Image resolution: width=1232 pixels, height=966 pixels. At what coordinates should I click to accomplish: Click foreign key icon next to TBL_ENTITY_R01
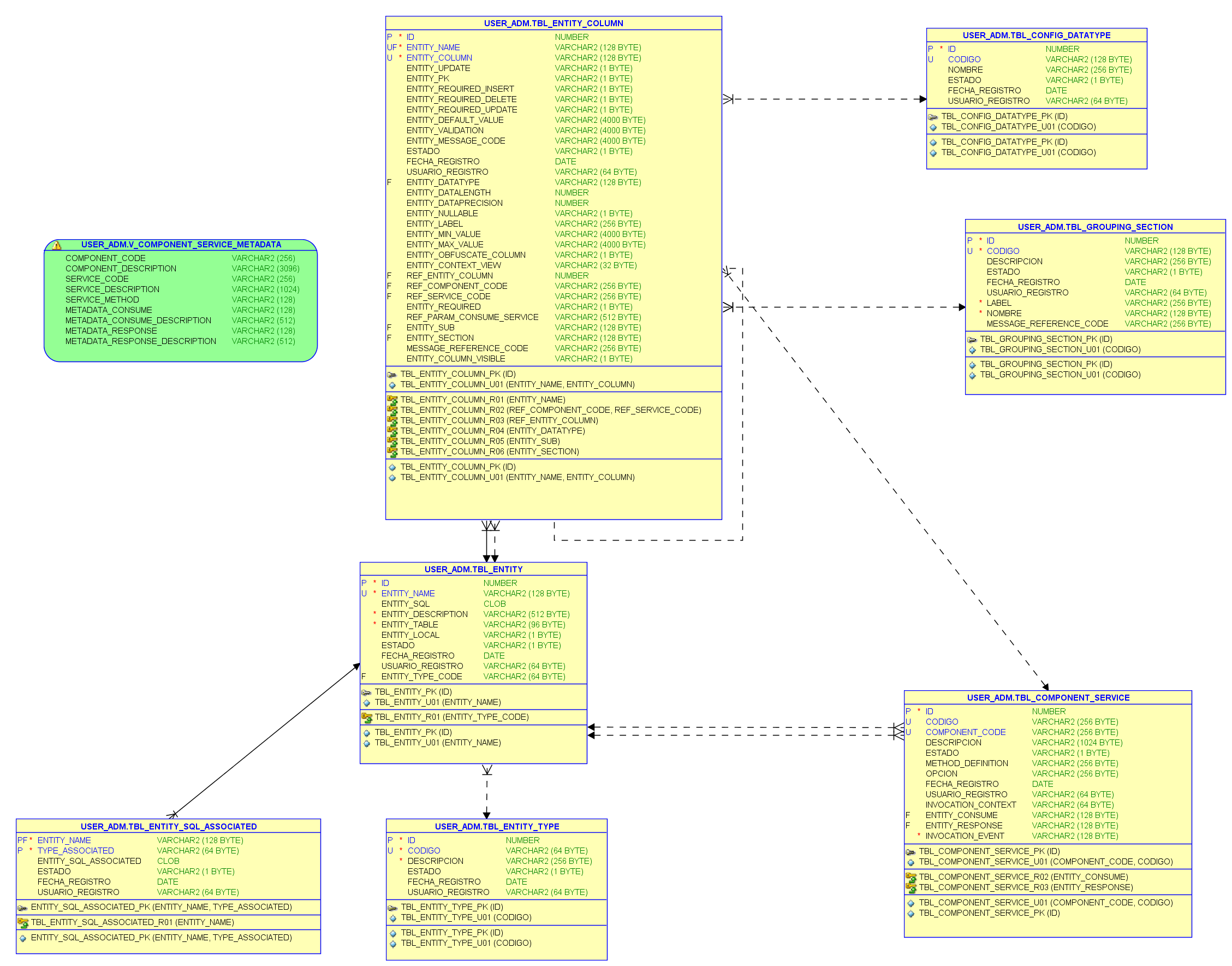point(366,717)
